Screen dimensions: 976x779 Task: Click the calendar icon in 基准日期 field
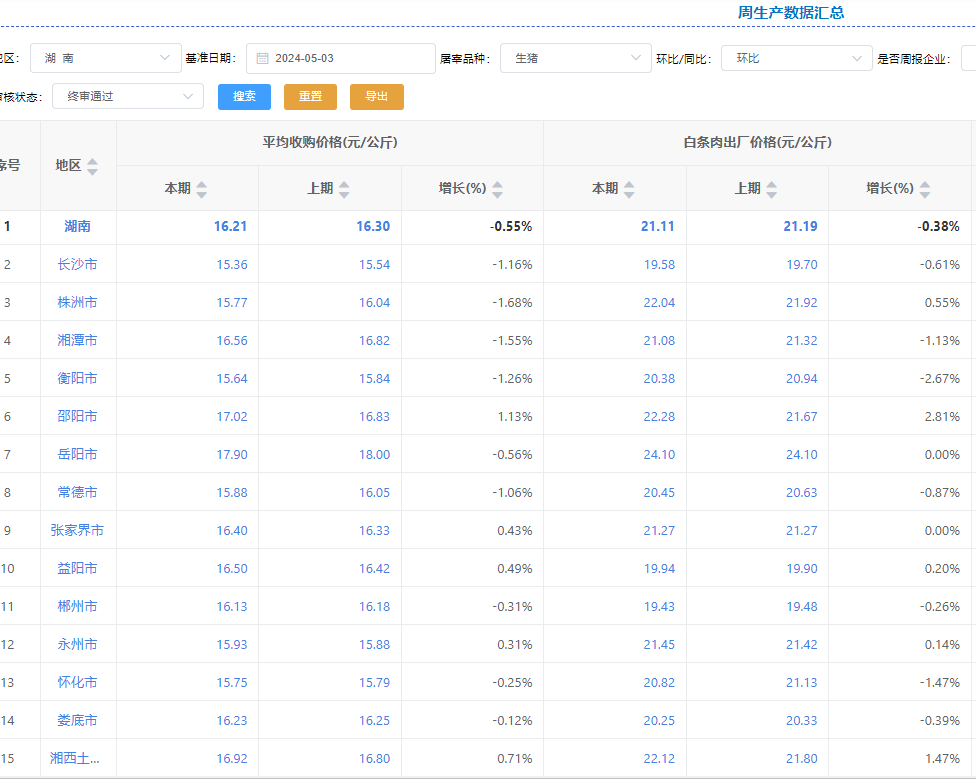pyautogui.click(x=262, y=58)
